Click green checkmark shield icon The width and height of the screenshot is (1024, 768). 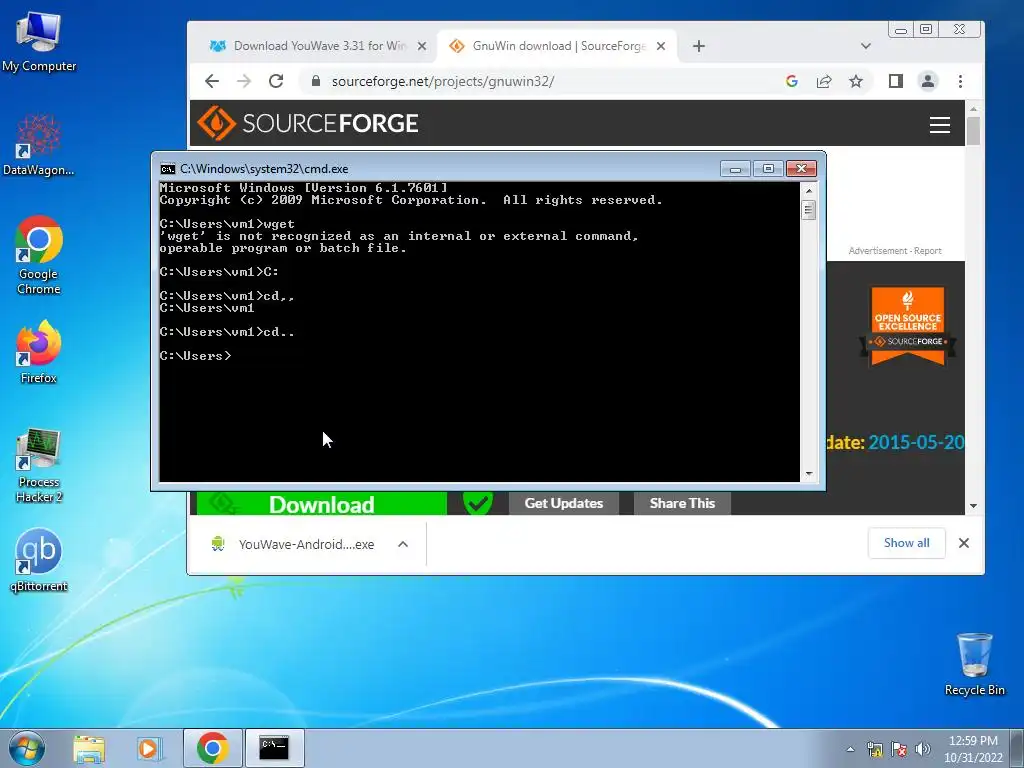point(477,504)
